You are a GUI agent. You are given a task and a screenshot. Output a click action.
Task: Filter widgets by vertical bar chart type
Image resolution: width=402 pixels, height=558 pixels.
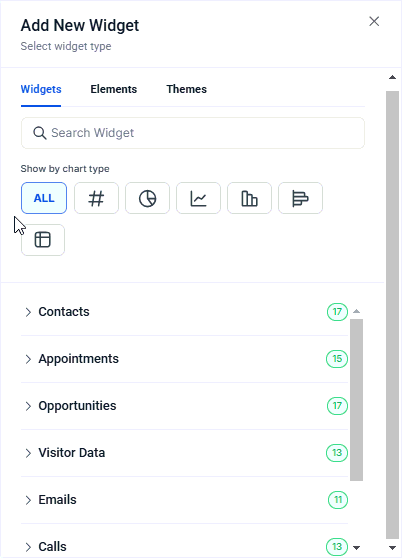pos(249,198)
